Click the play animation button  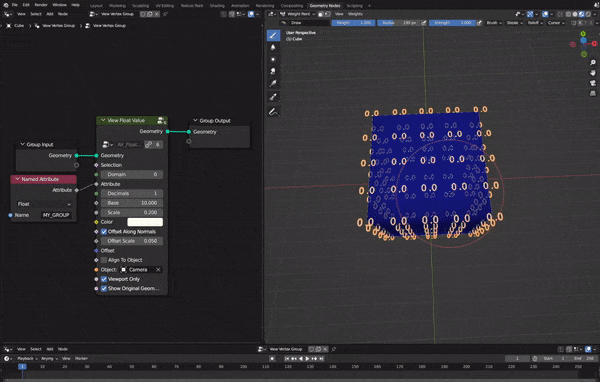[307, 359]
